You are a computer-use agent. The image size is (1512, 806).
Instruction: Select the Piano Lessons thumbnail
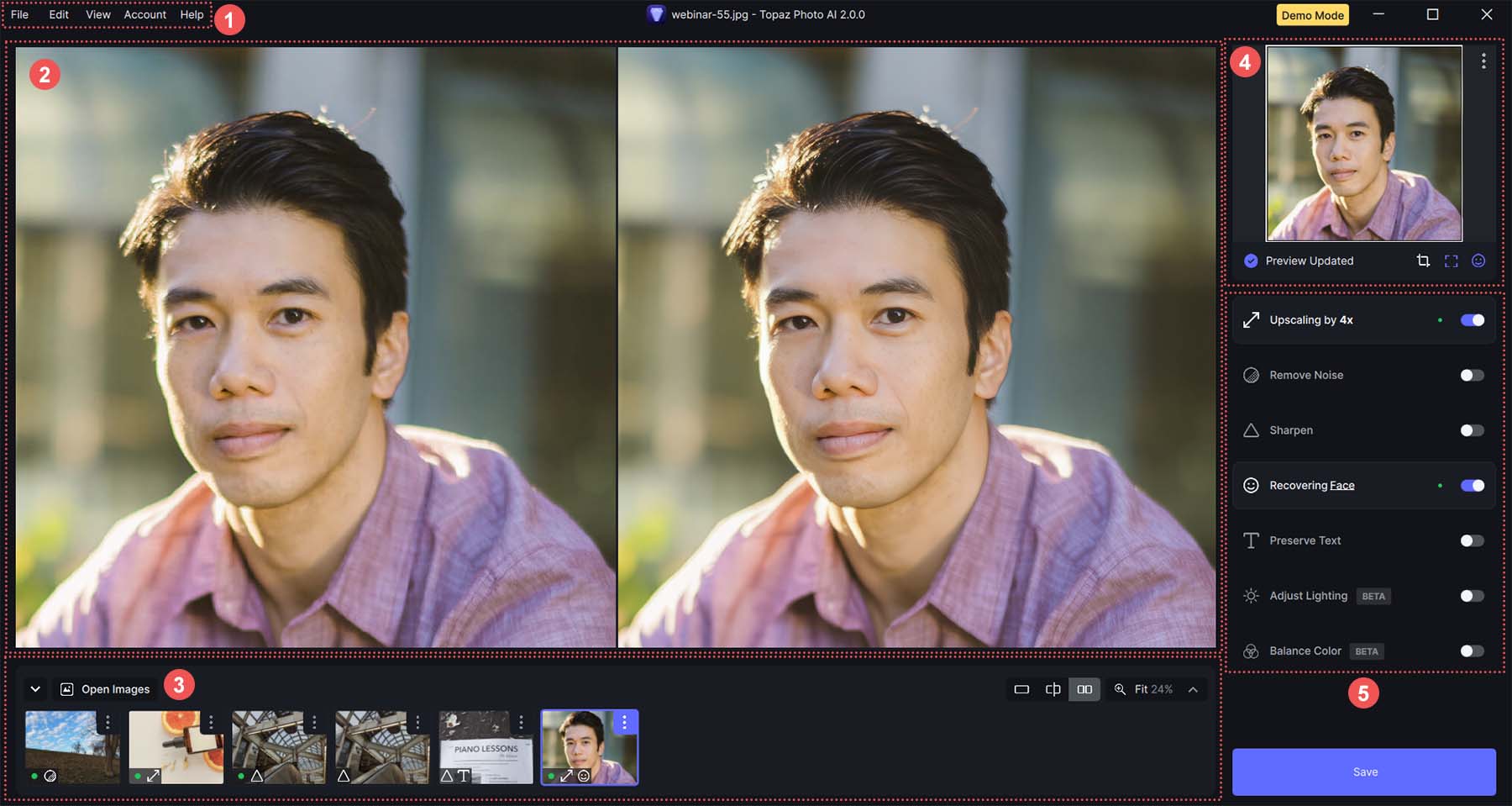(486, 746)
